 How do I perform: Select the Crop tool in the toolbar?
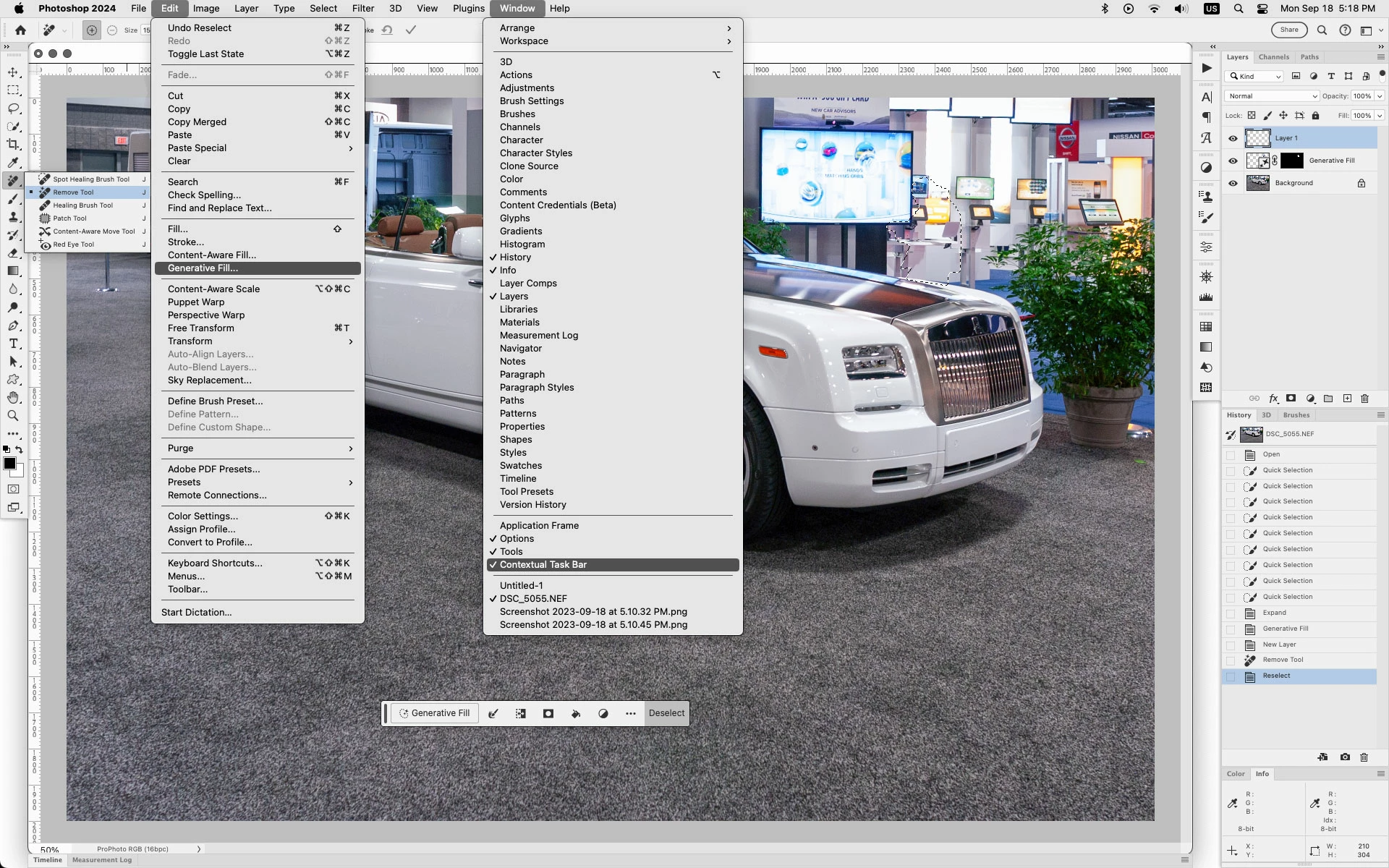13,145
